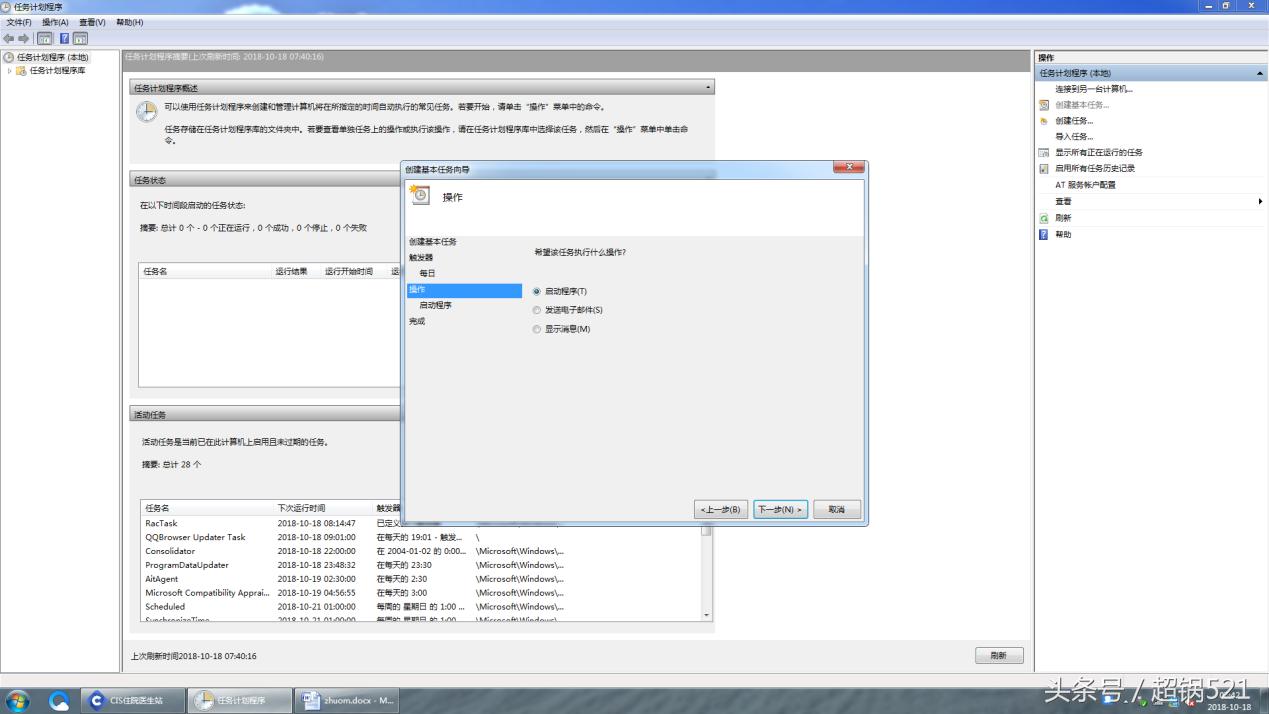Switch to zhuom.docx on the taskbar

coord(347,700)
